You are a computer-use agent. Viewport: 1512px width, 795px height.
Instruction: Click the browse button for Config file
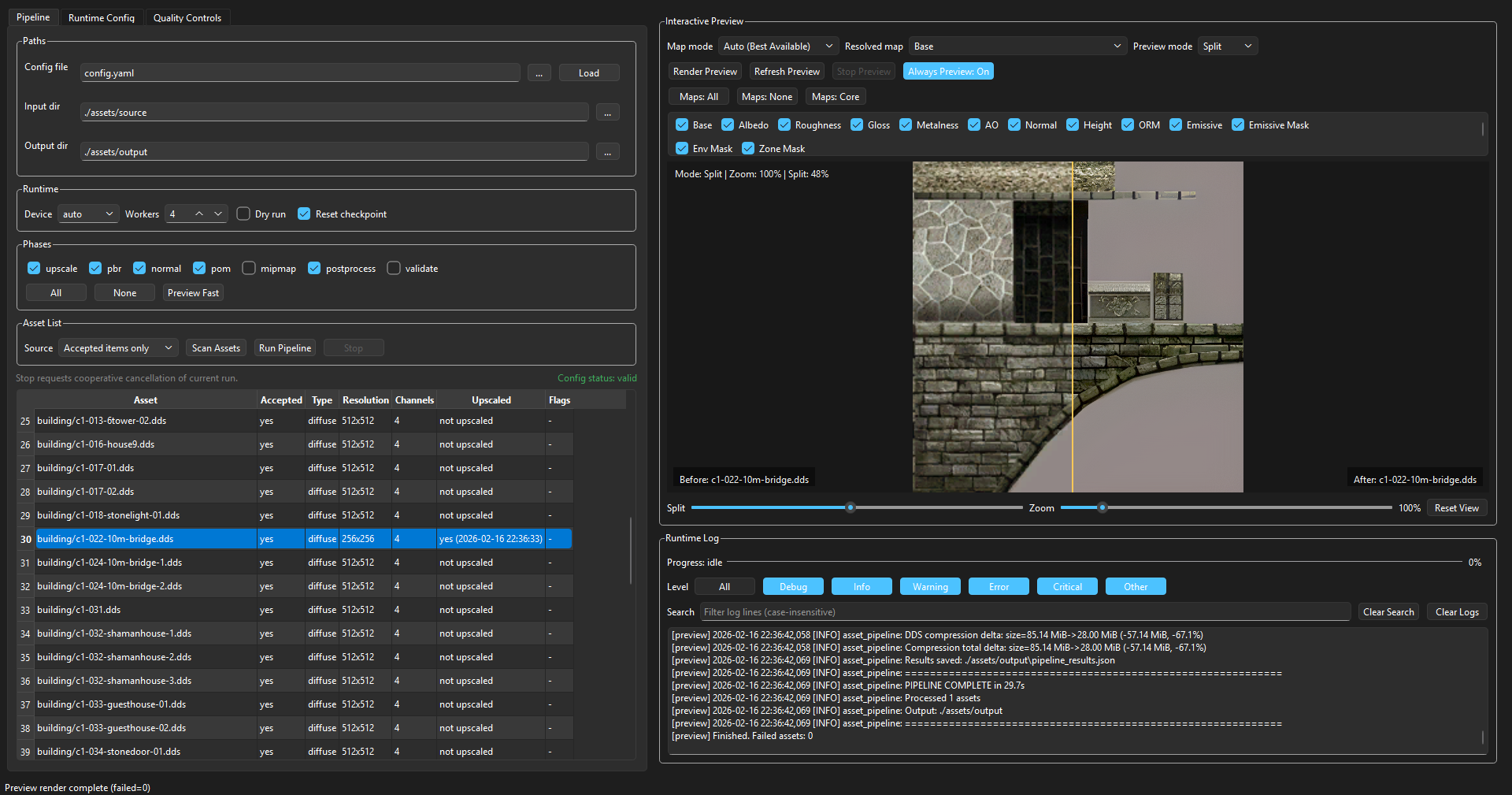(539, 73)
